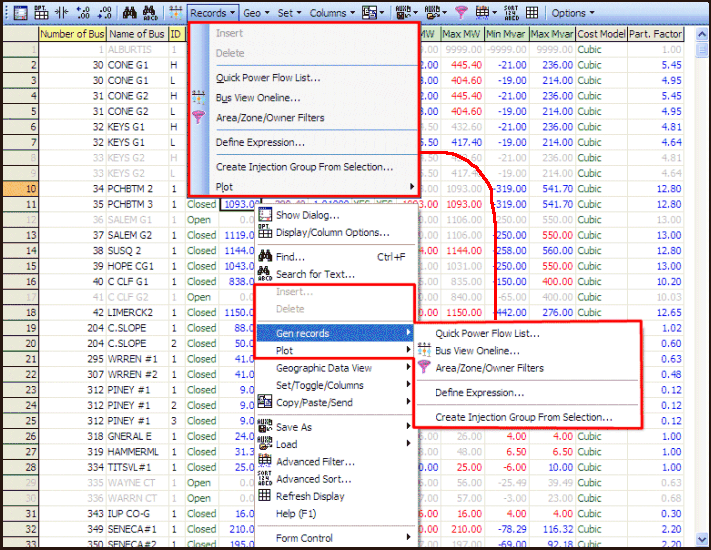Open the Options dropdown in the toolbar
The width and height of the screenshot is (711, 550).
(x=573, y=13)
